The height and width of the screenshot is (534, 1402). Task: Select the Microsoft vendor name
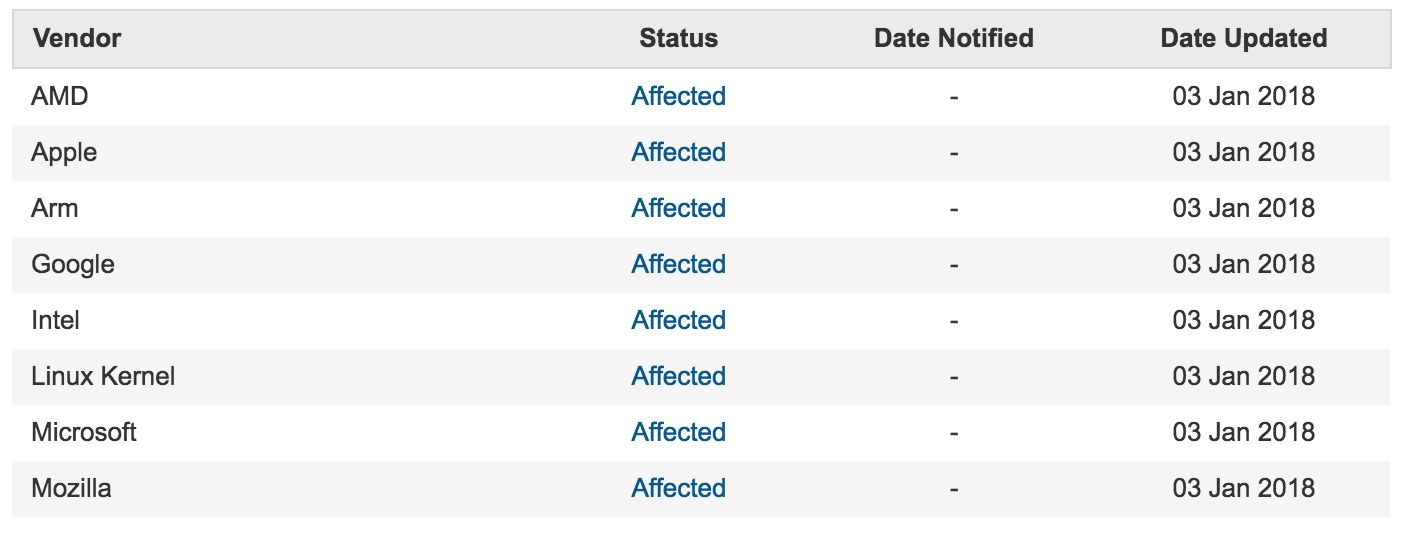point(84,433)
